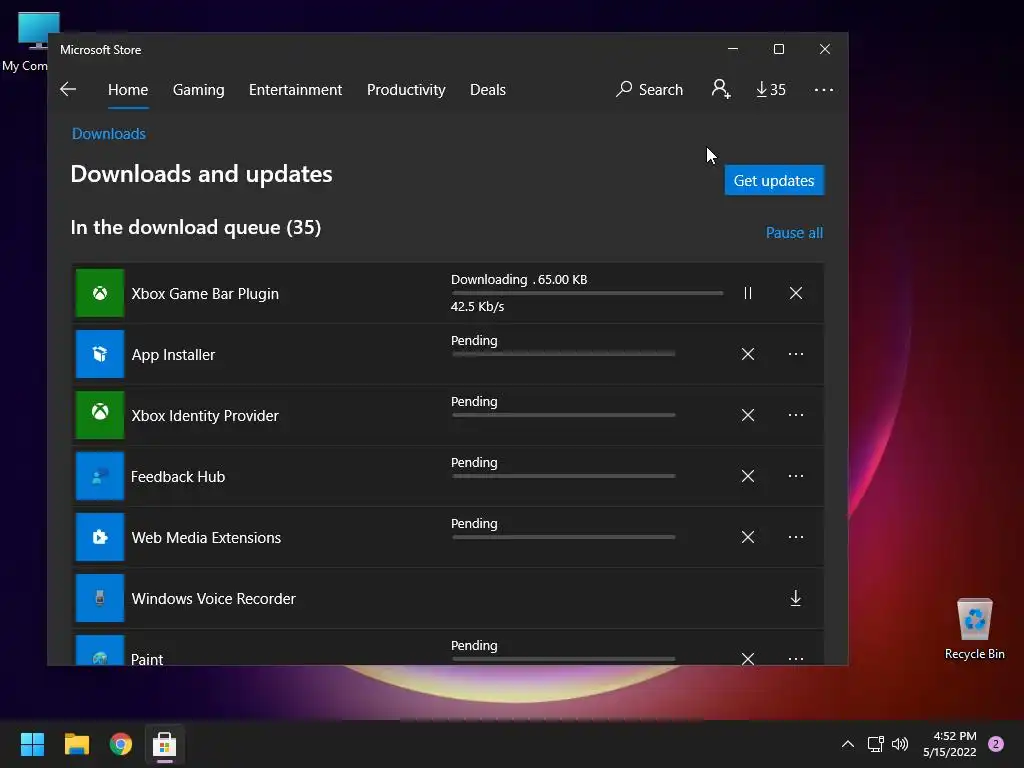The image size is (1024, 768).
Task: Click the Web Media Extensions name
Action: coord(206,537)
